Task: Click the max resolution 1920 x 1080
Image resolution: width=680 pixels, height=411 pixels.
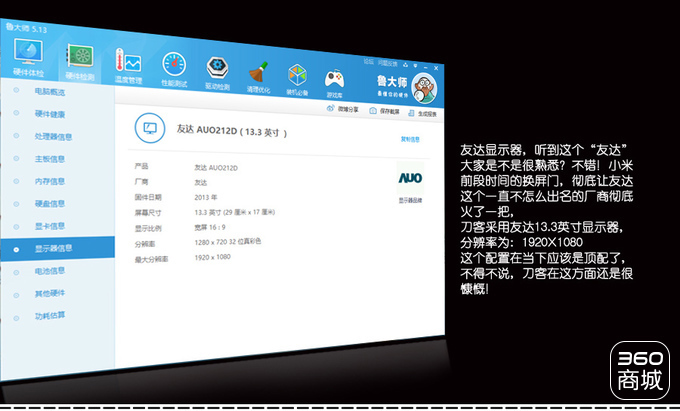Action: (212, 257)
